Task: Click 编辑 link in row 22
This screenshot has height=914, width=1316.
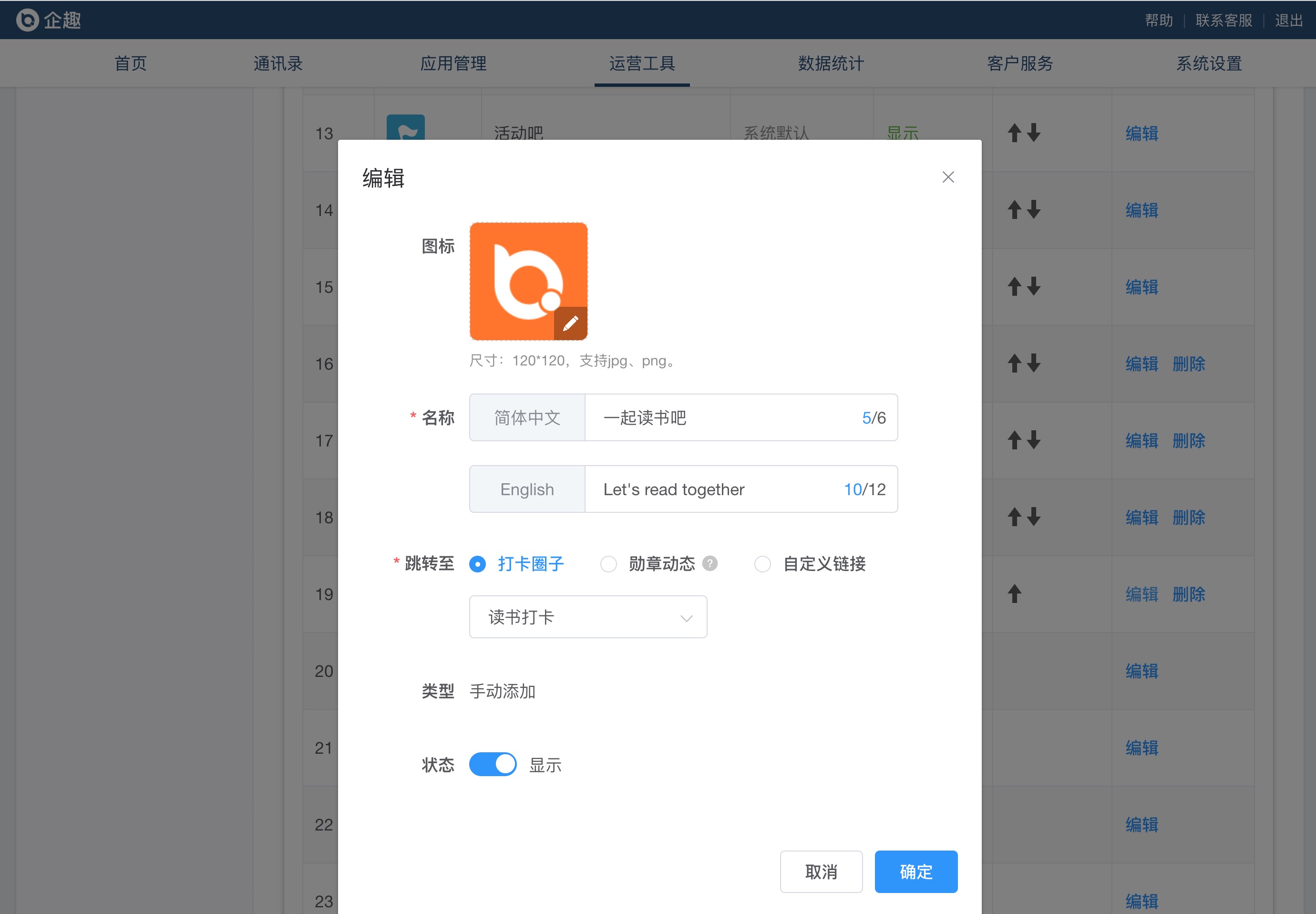Action: [1141, 824]
